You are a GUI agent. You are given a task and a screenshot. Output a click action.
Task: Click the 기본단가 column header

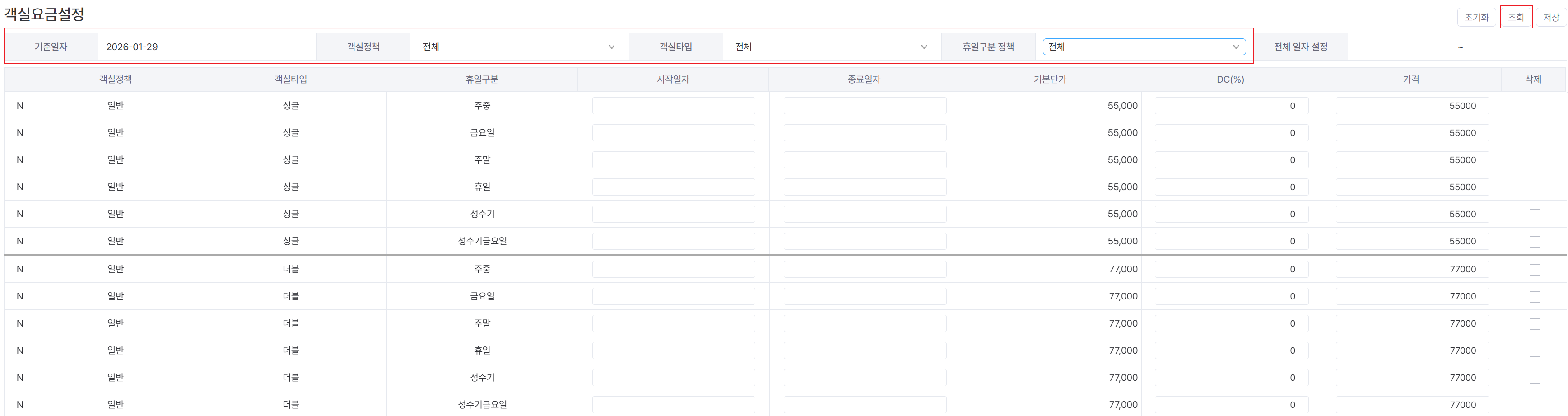[1050, 80]
